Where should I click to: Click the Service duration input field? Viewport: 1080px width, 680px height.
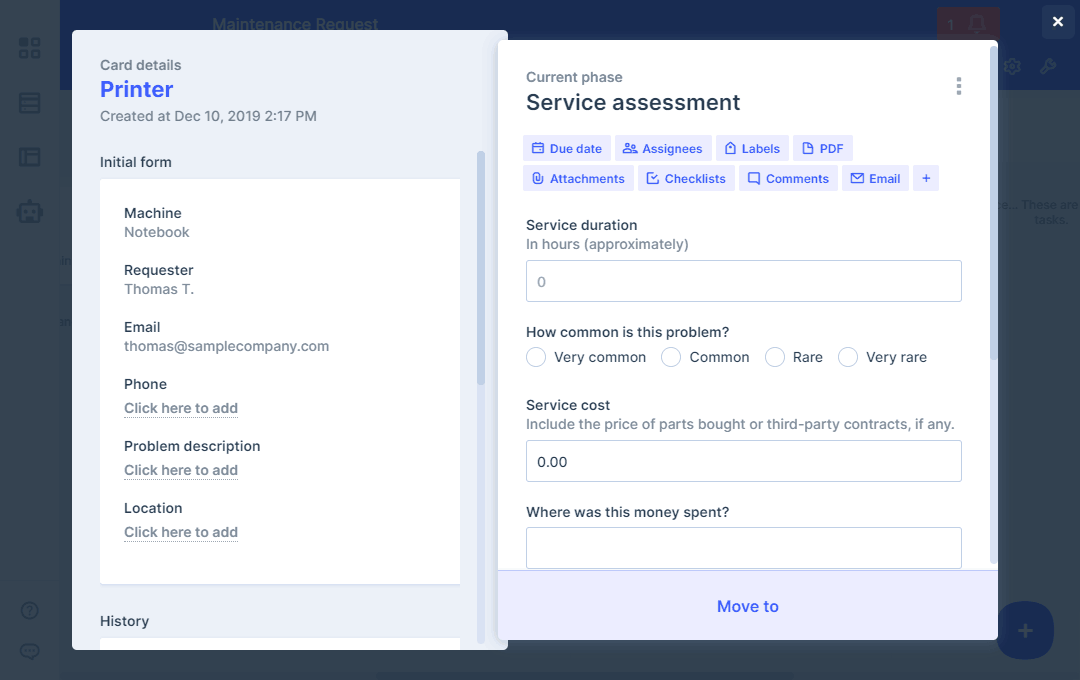point(743,281)
